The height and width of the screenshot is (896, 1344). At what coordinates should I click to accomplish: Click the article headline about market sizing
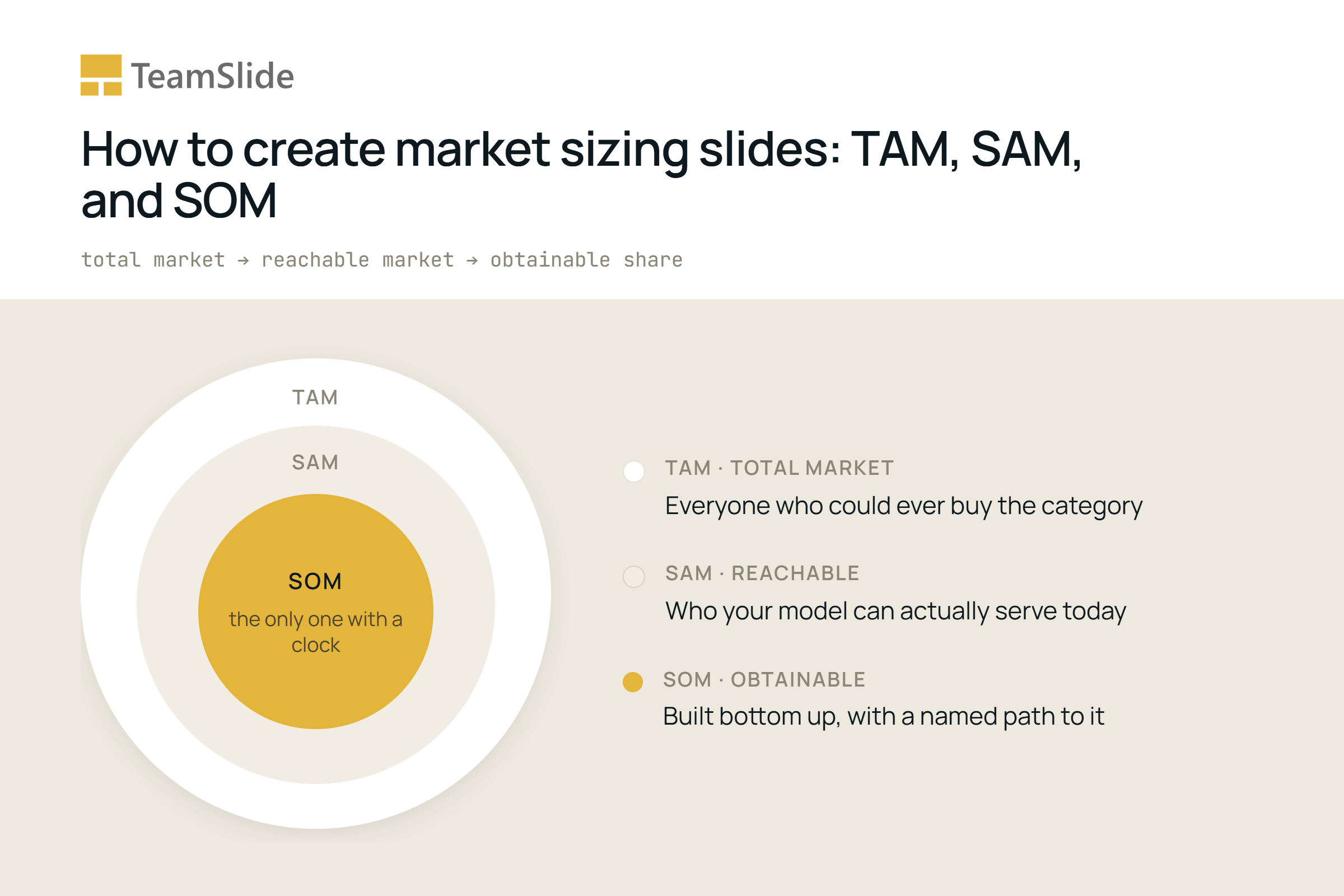[581, 174]
